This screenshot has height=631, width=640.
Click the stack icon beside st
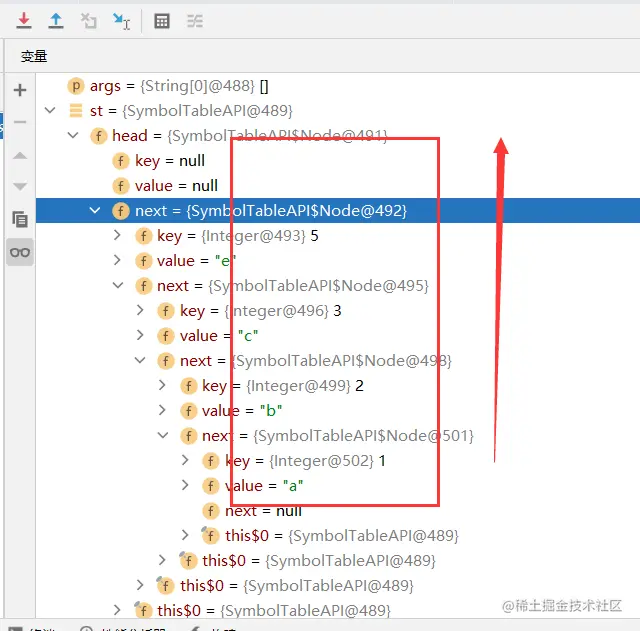(x=76, y=111)
